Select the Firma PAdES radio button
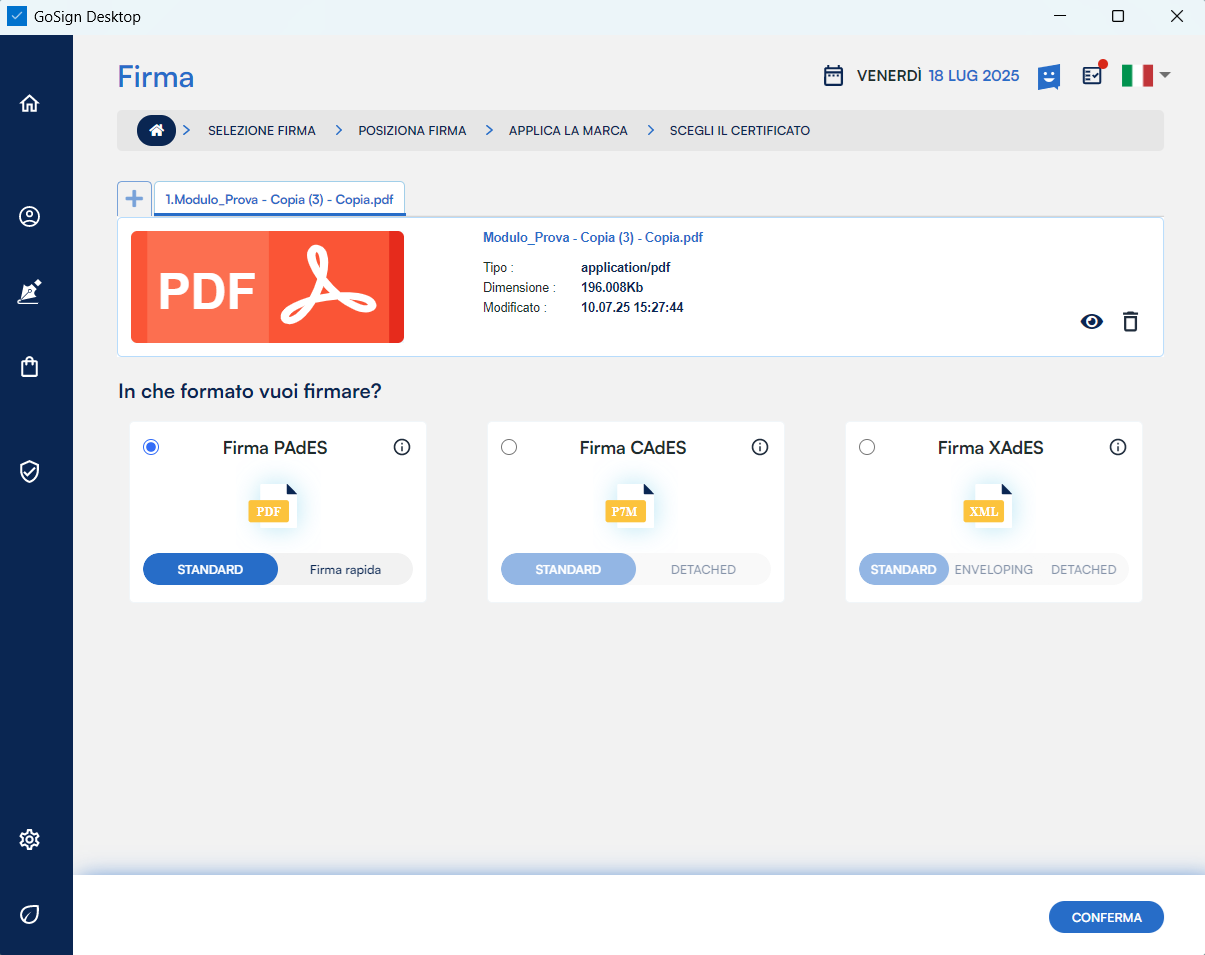1205x955 pixels. click(151, 447)
